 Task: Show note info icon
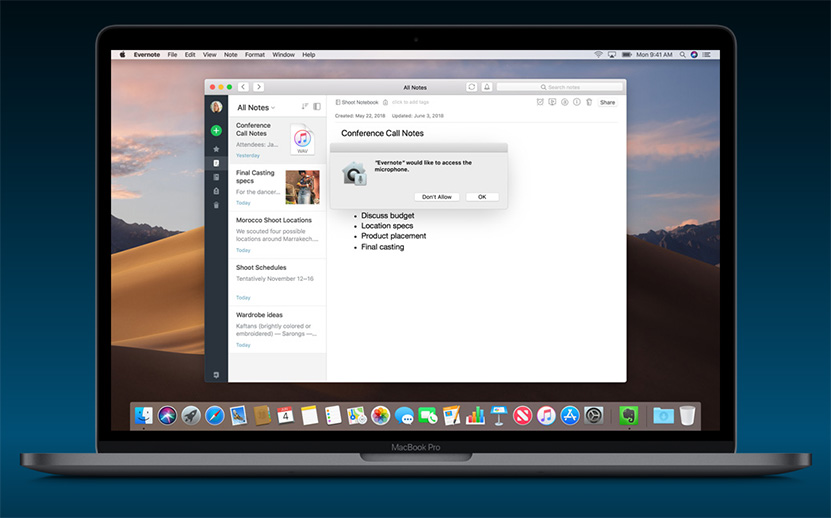click(577, 102)
